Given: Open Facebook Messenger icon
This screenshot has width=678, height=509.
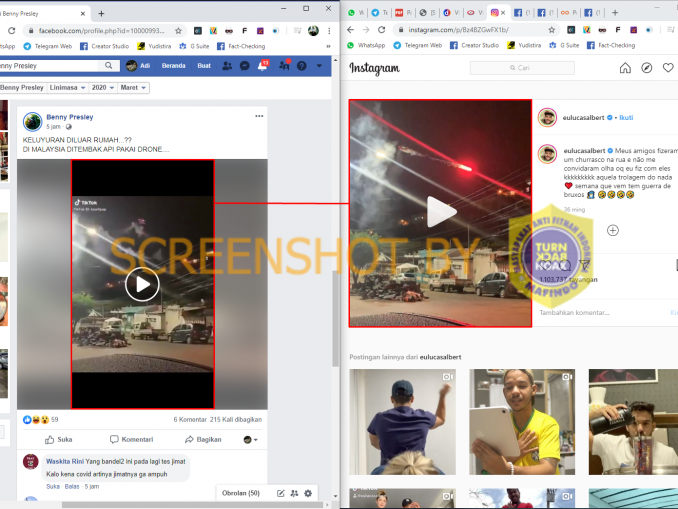Looking at the screenshot, I should point(245,66).
